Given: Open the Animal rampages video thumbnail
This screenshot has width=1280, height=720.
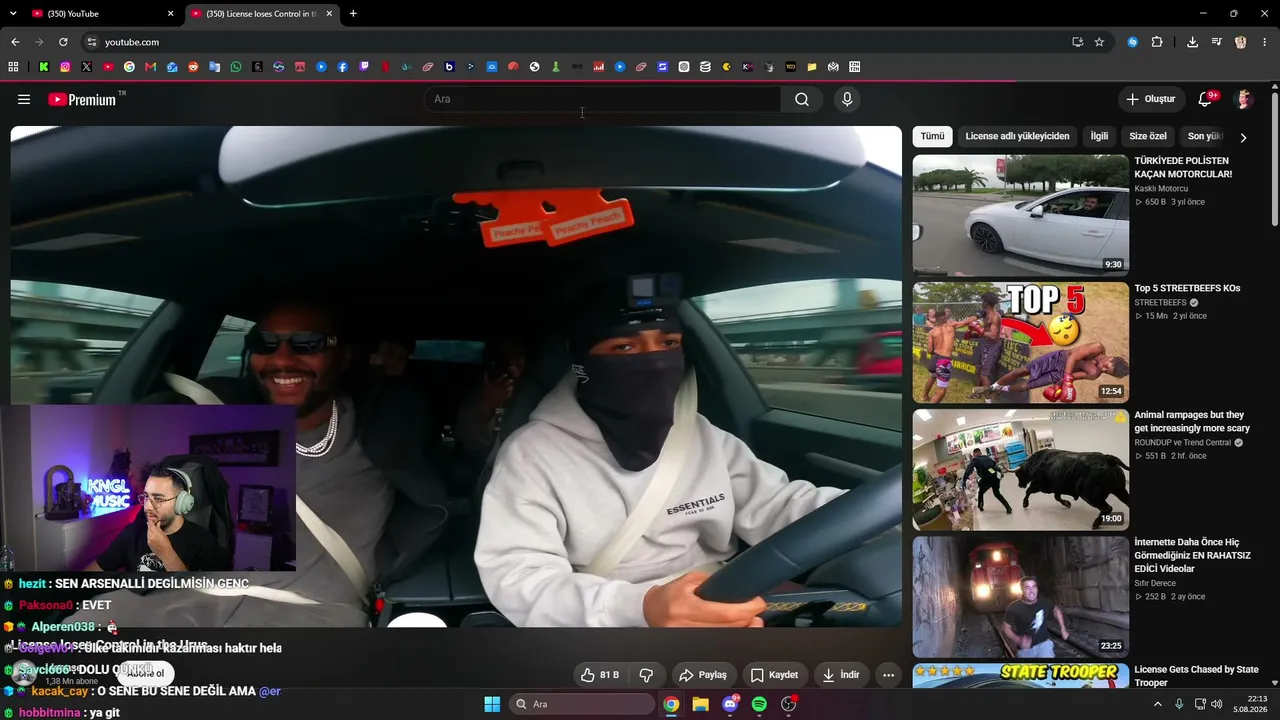Looking at the screenshot, I should (1021, 469).
